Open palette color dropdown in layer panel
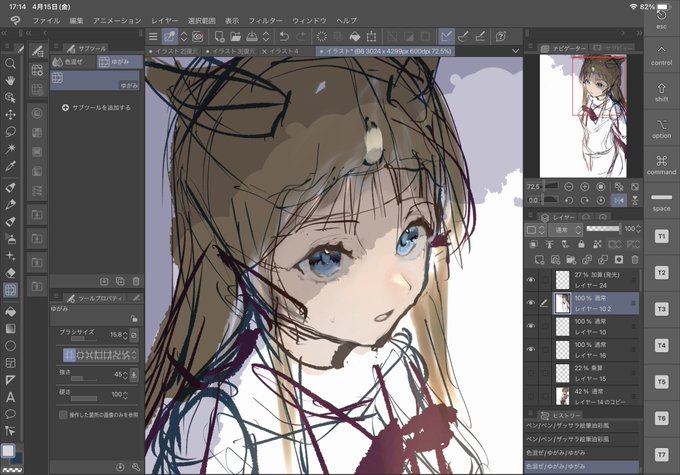This screenshot has width=680, height=475. [535, 229]
